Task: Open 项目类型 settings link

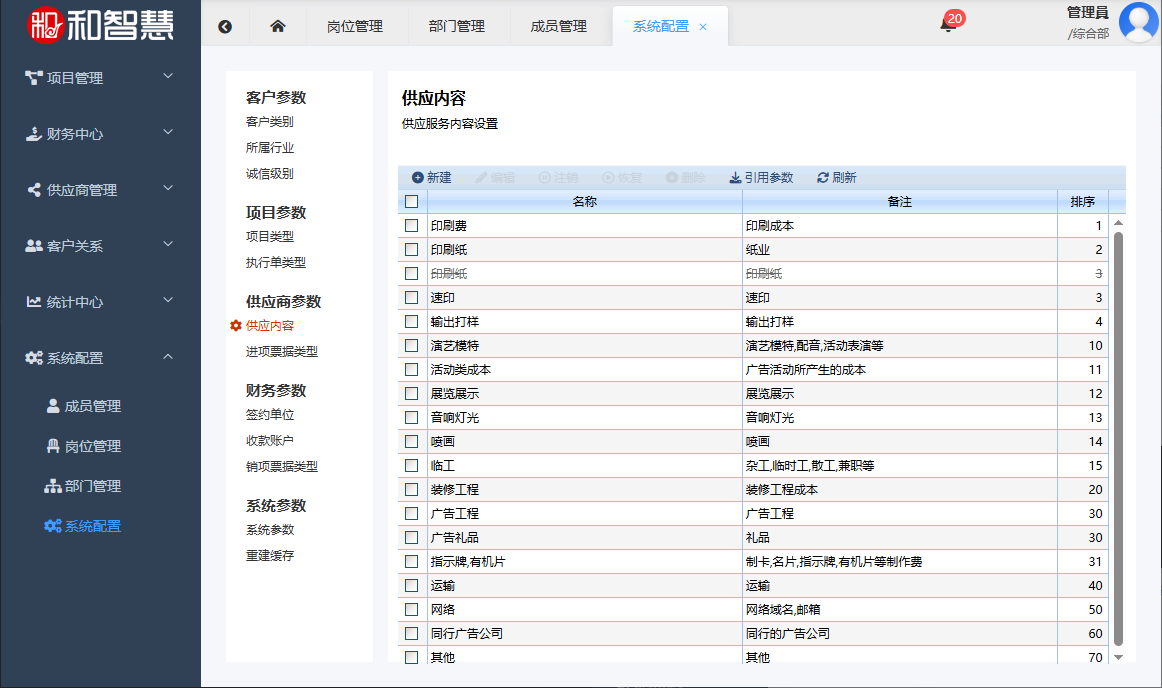Action: point(270,236)
